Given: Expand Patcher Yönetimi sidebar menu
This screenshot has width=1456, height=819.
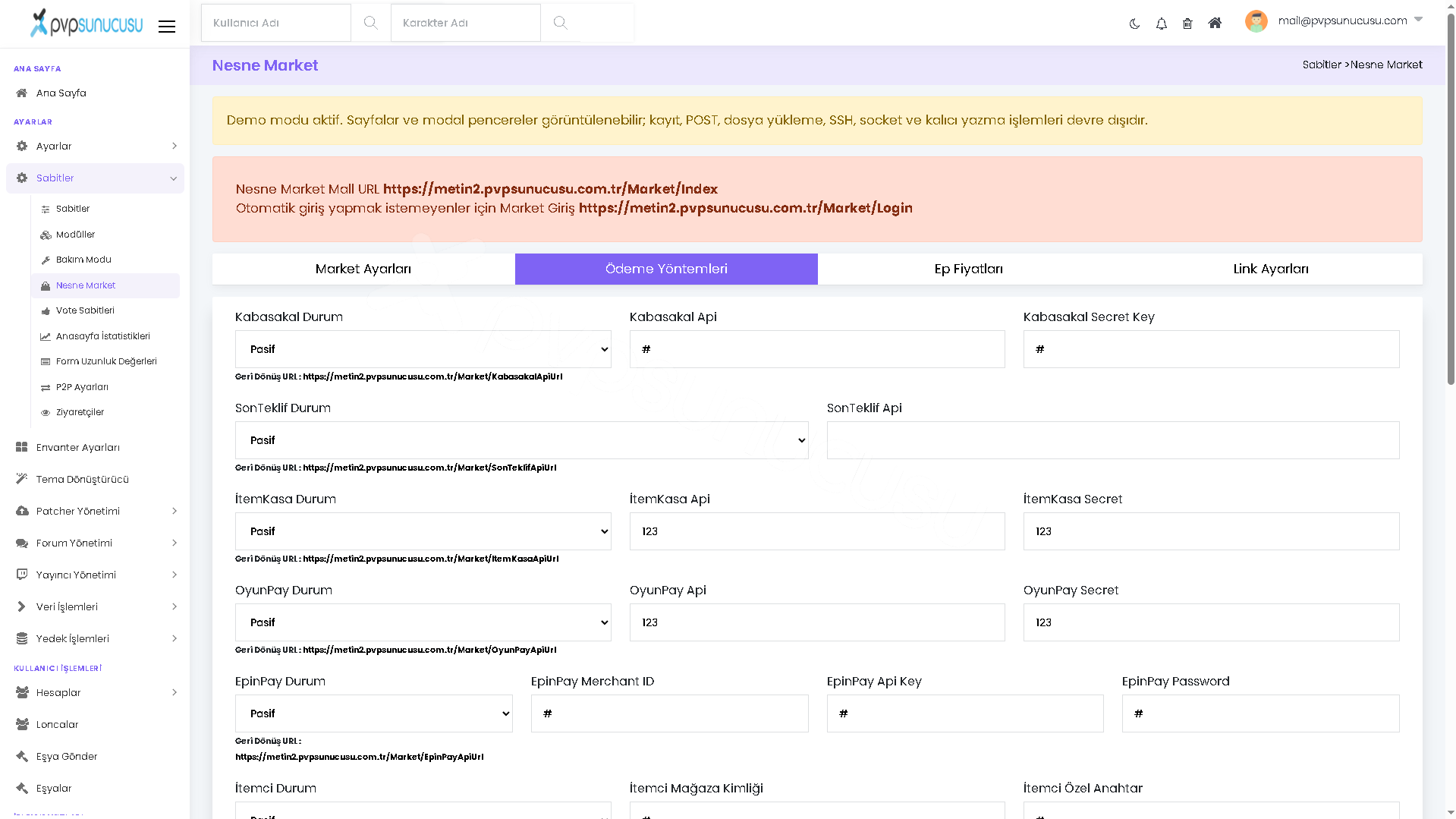Looking at the screenshot, I should click(x=95, y=511).
